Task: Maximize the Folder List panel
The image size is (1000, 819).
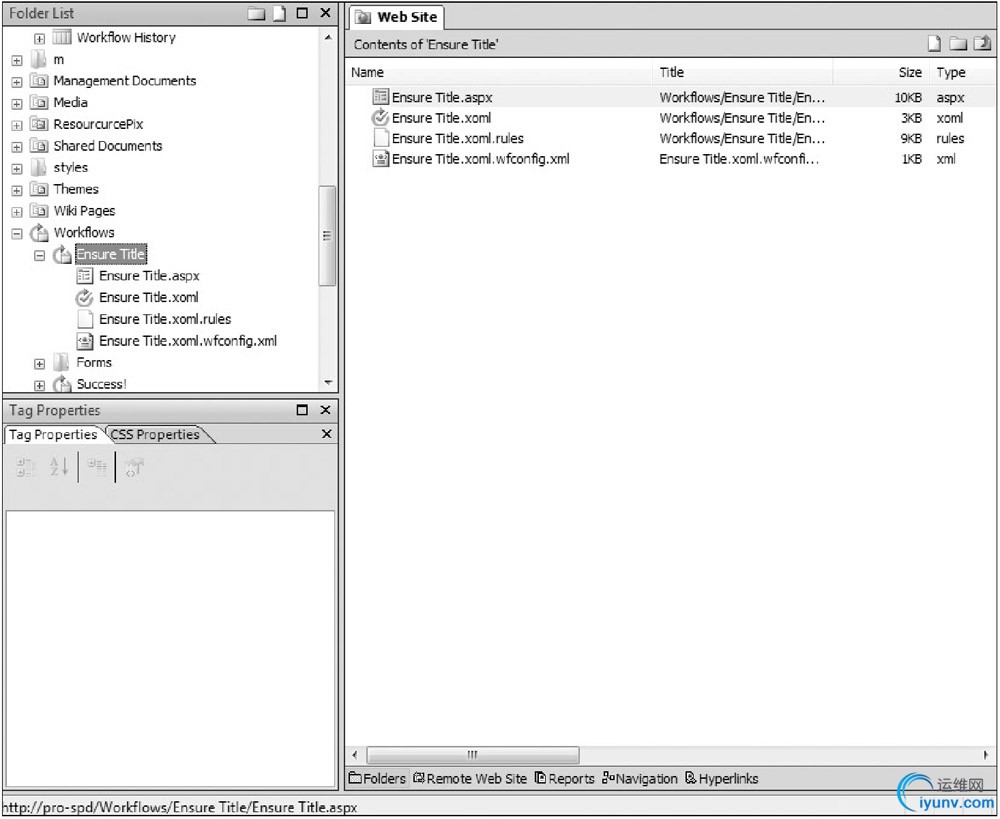Action: [x=302, y=13]
